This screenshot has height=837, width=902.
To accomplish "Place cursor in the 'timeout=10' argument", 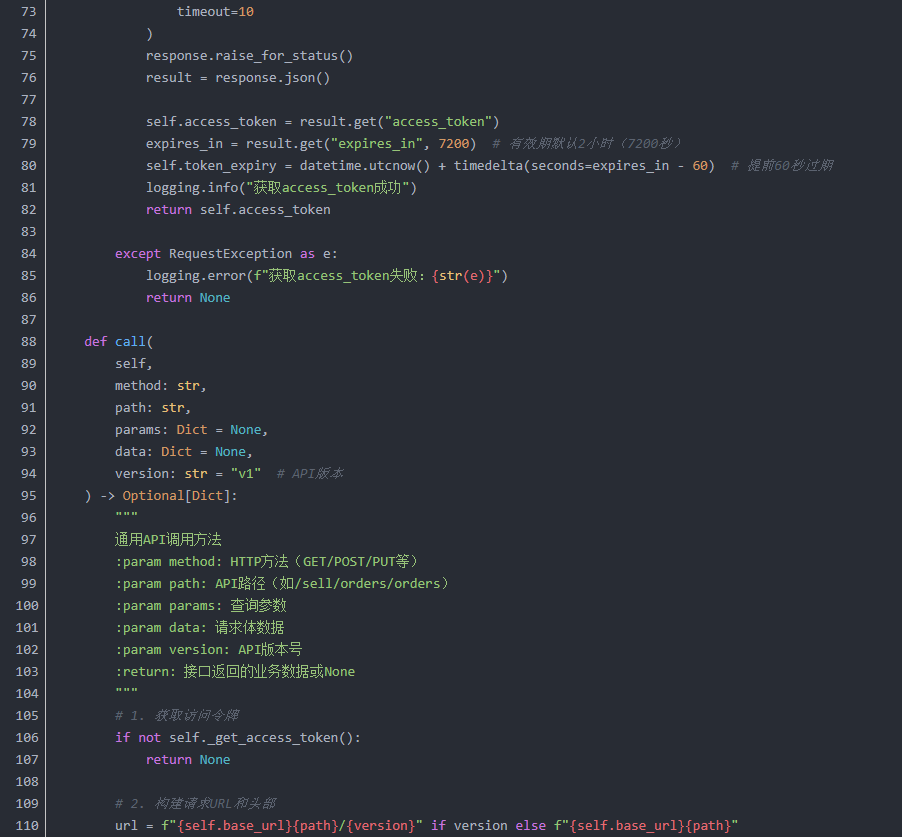I will (x=215, y=11).
